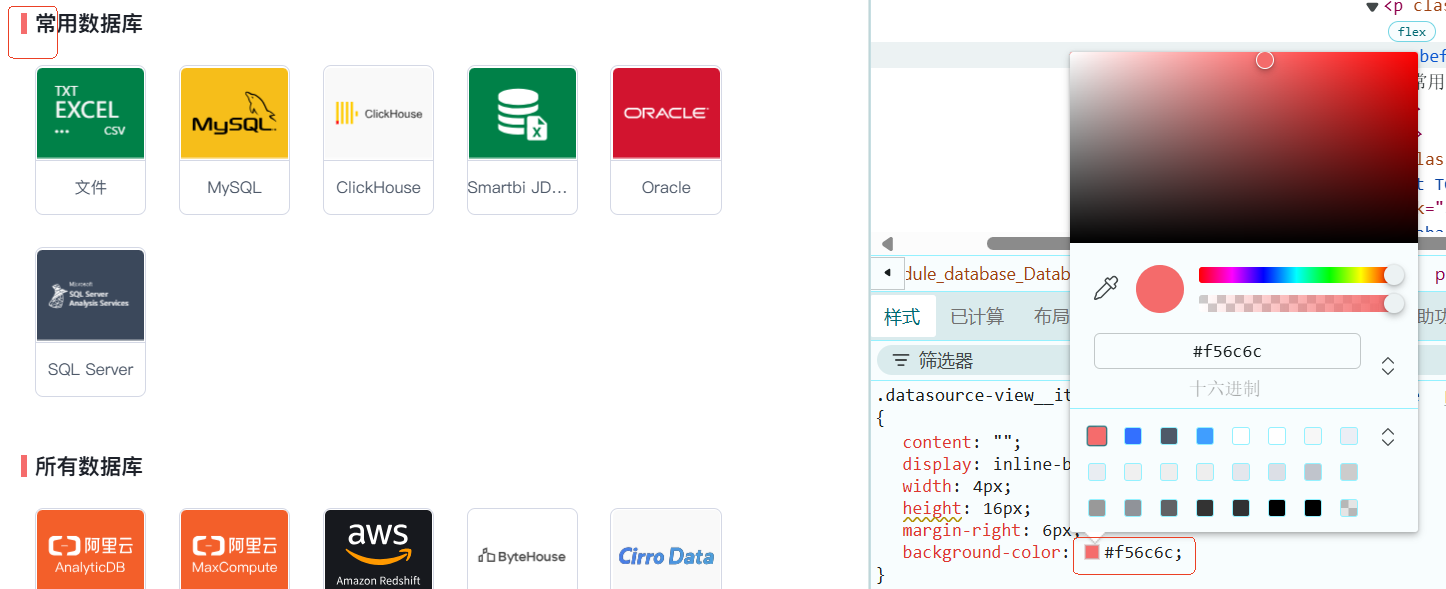Focus the 筛选器 filter box
Image resolution: width=1446 pixels, height=589 pixels.
pyautogui.click(x=975, y=361)
